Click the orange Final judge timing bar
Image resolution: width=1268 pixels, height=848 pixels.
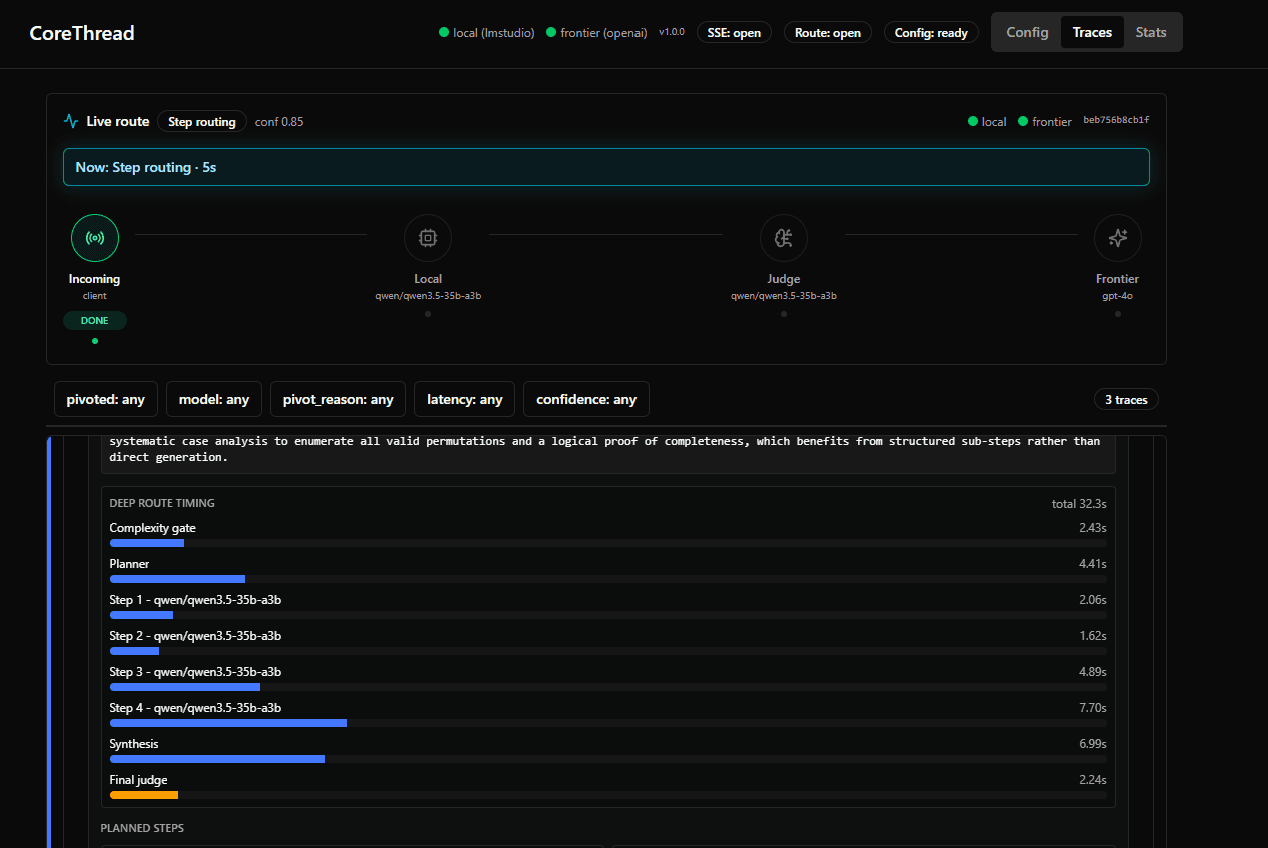click(144, 795)
